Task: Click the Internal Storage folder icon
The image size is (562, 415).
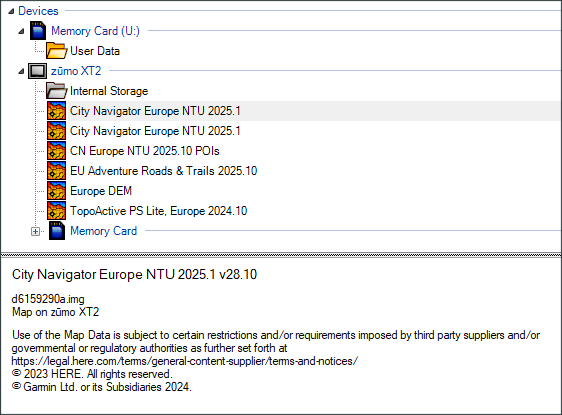Action: [x=56, y=91]
